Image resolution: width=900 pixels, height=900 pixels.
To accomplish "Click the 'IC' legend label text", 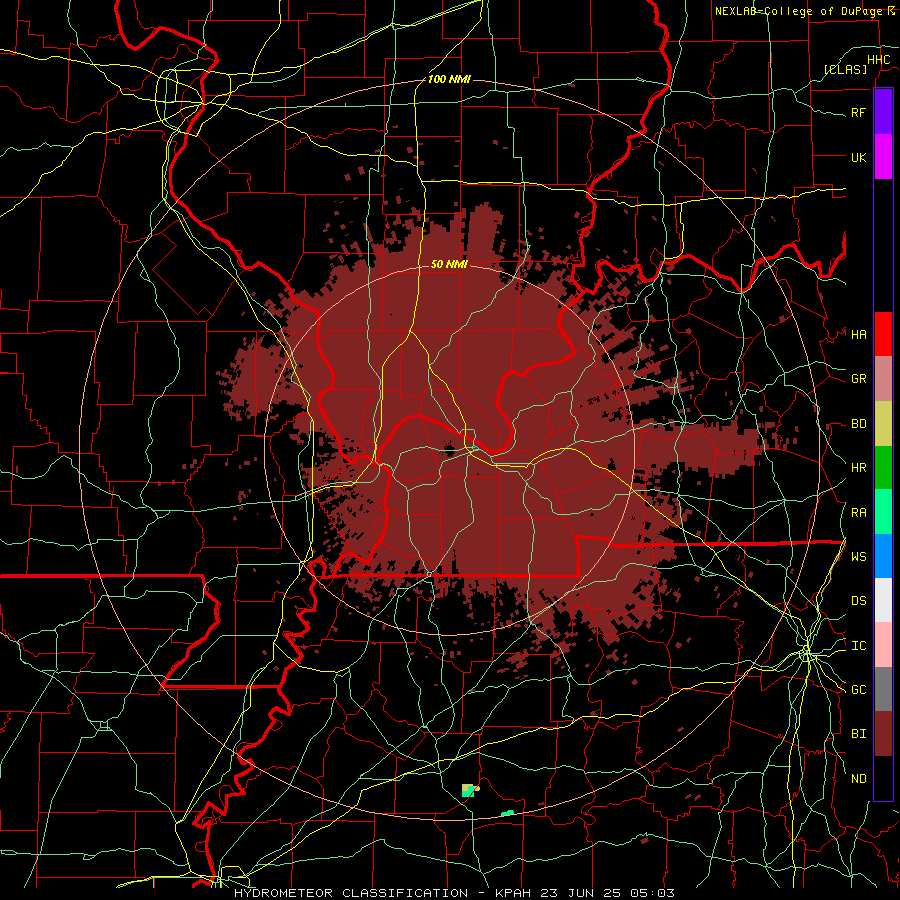I will click(x=858, y=646).
